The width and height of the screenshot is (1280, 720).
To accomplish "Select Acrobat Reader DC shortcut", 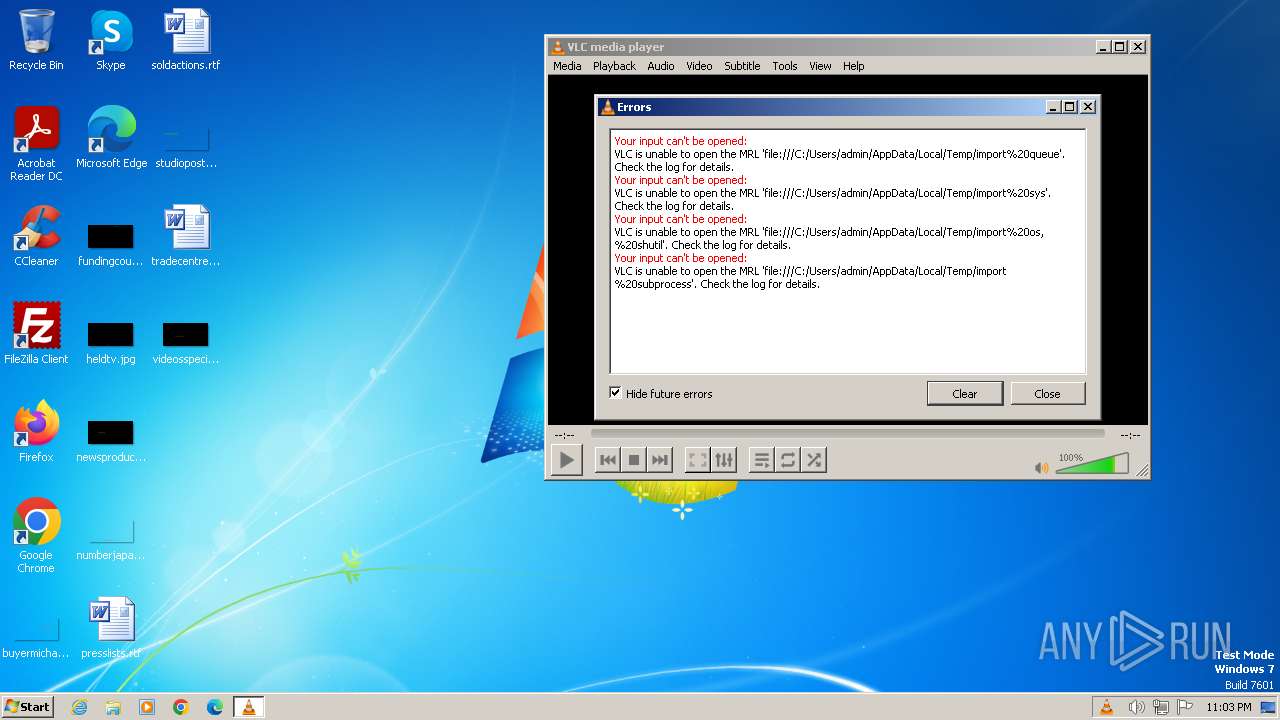I will pos(36,144).
